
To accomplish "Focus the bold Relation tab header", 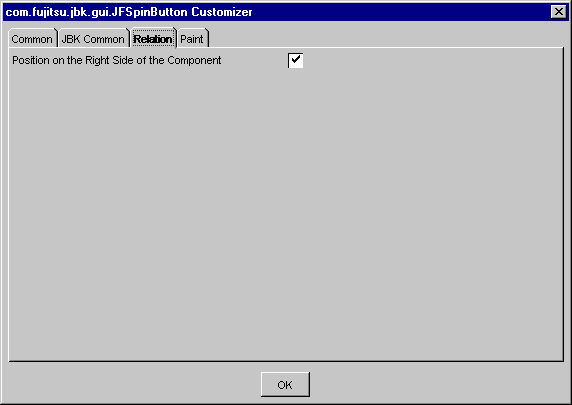I will pos(153,39).
